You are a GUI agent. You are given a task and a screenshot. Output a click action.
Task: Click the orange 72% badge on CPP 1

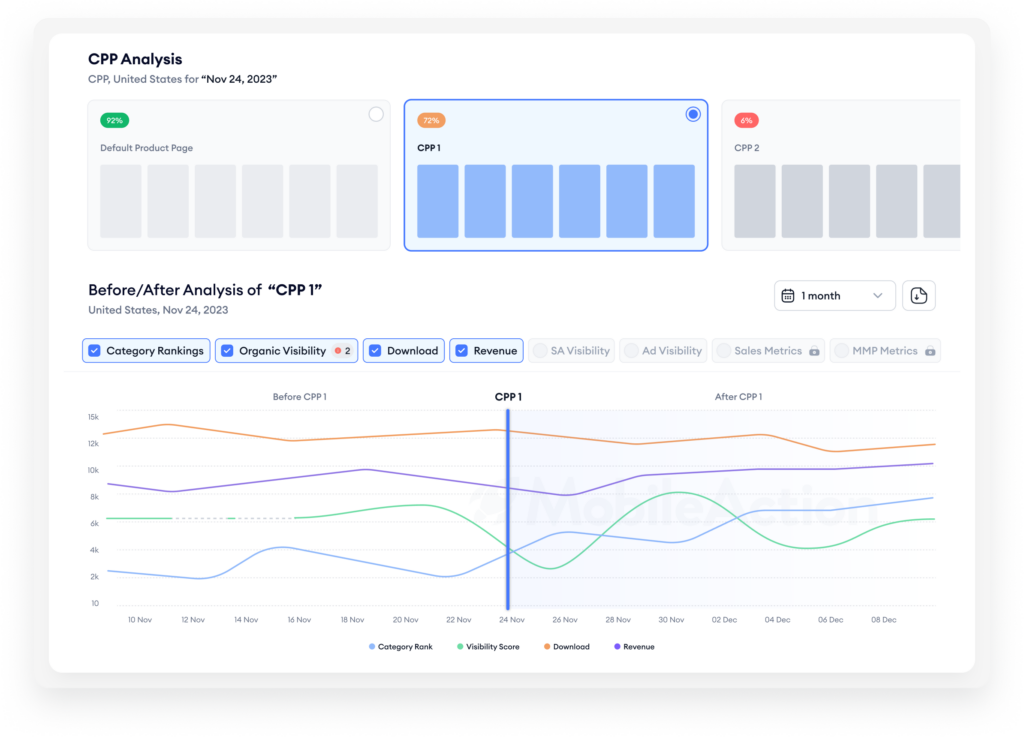[x=431, y=120]
